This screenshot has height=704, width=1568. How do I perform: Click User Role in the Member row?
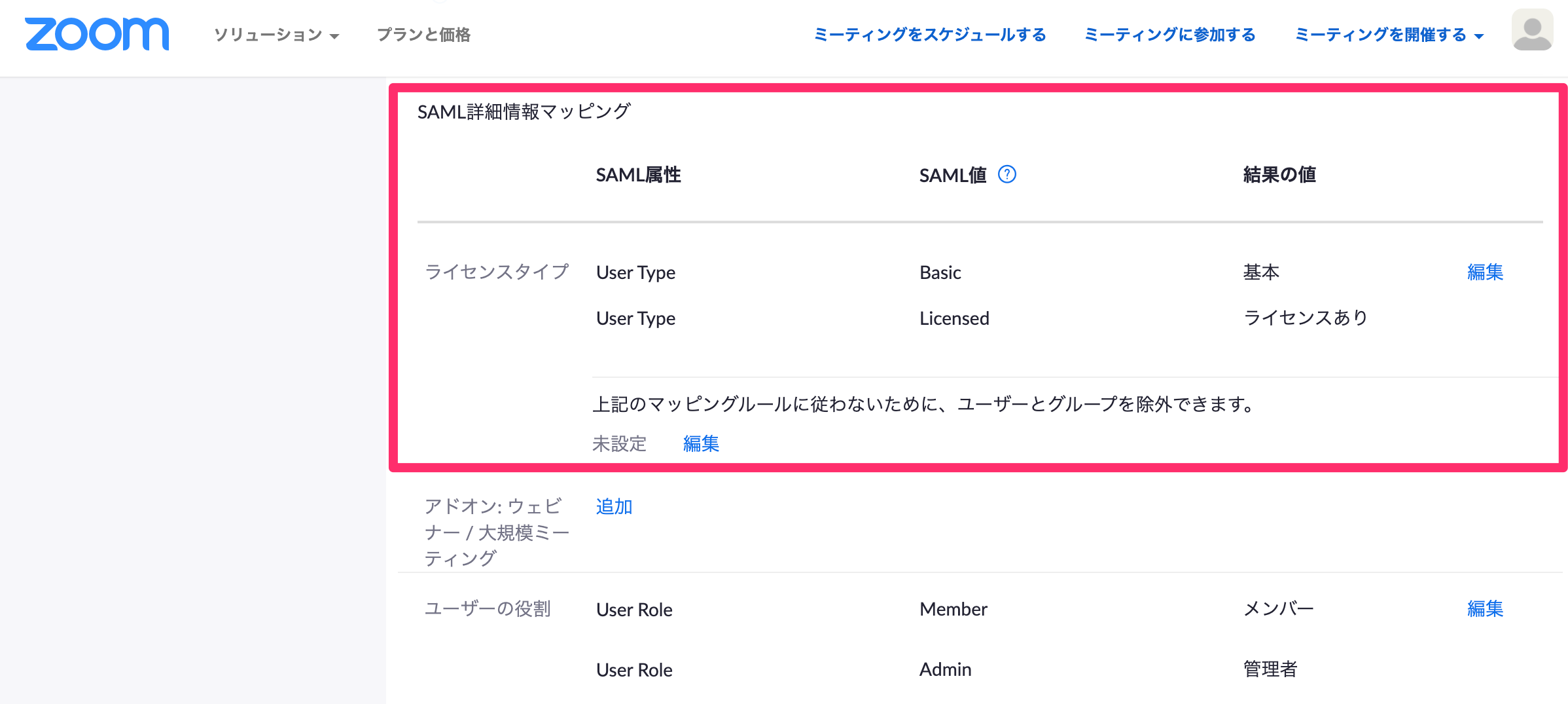[634, 610]
